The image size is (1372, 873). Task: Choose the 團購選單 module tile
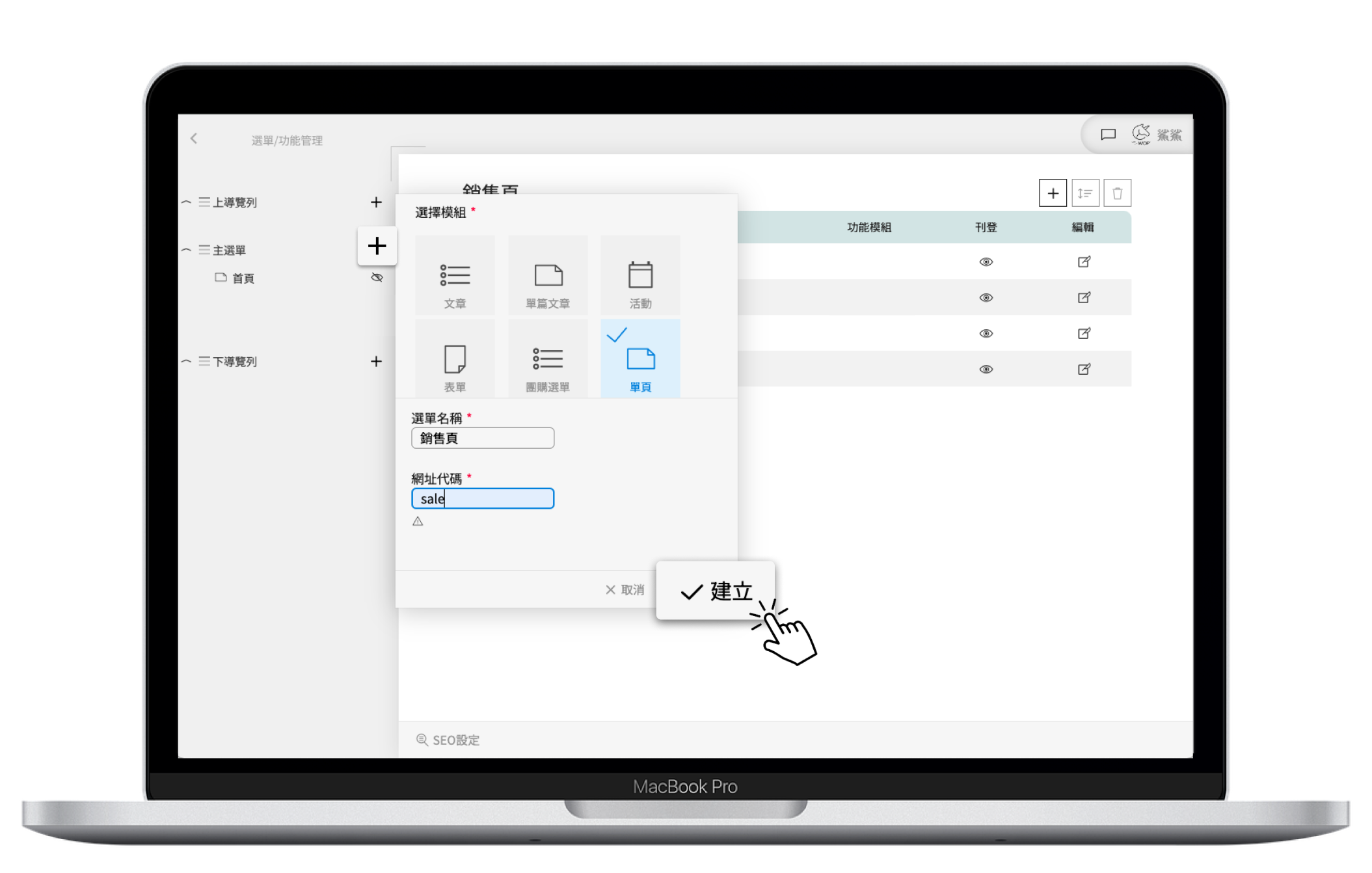pyautogui.click(x=548, y=359)
